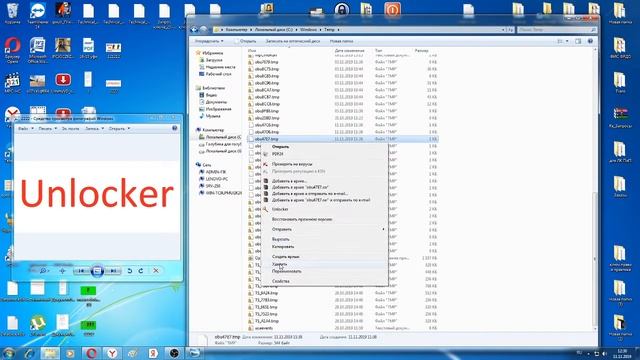Select PDF24 context menu entry
This screenshot has height=360, width=640.
(x=278, y=154)
